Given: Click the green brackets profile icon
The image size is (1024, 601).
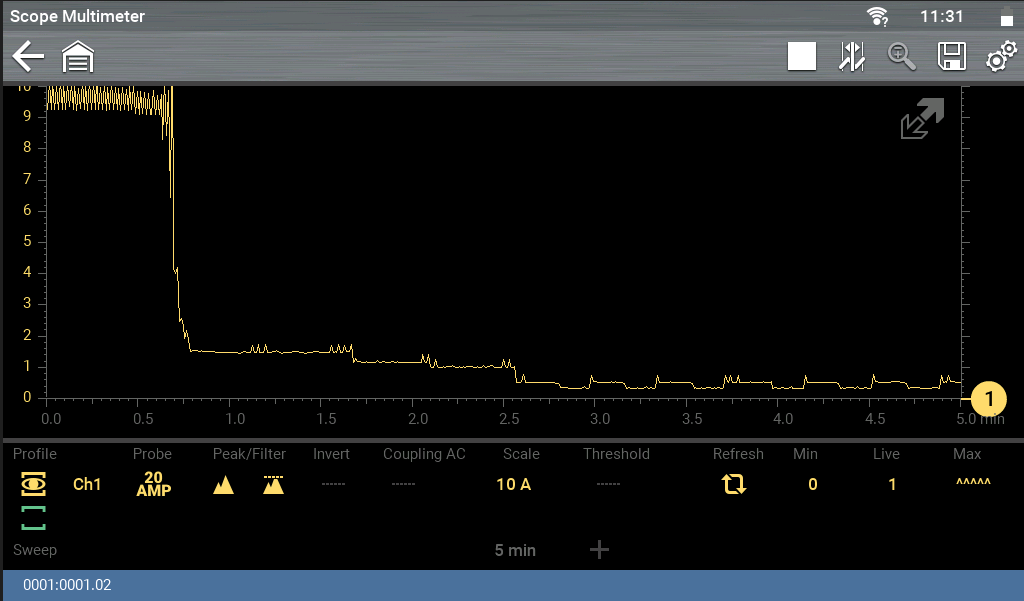Looking at the screenshot, I should pos(34,518).
